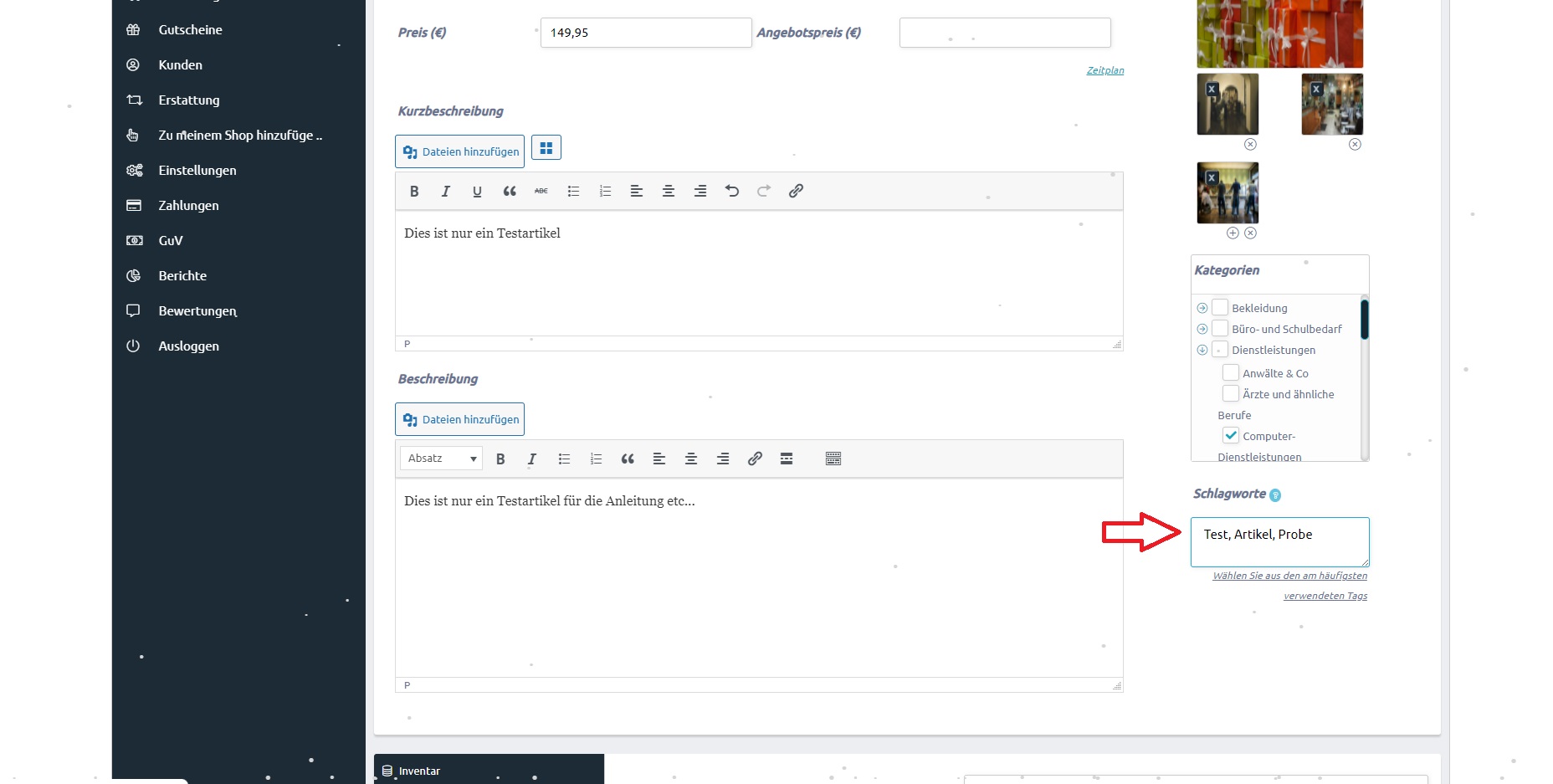Center text in Kurzbeschreibung editor
This screenshot has height=784, width=1553.
(x=669, y=191)
